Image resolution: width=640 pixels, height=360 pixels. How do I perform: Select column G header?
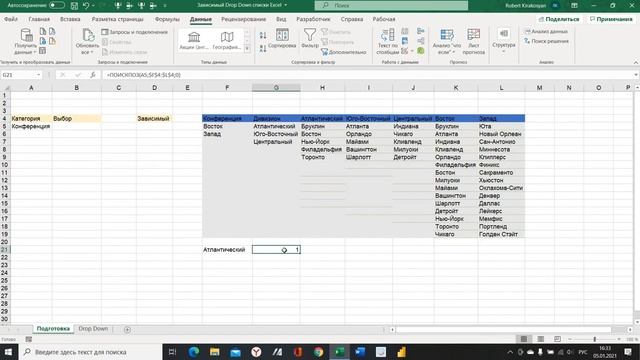tap(276, 87)
